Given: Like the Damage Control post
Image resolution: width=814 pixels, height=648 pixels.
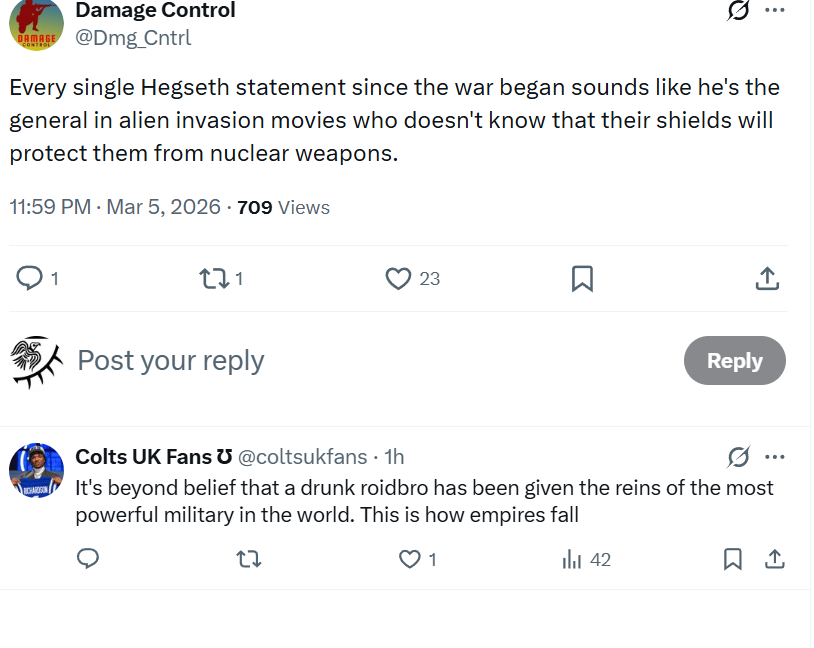Looking at the screenshot, I should 399,278.
